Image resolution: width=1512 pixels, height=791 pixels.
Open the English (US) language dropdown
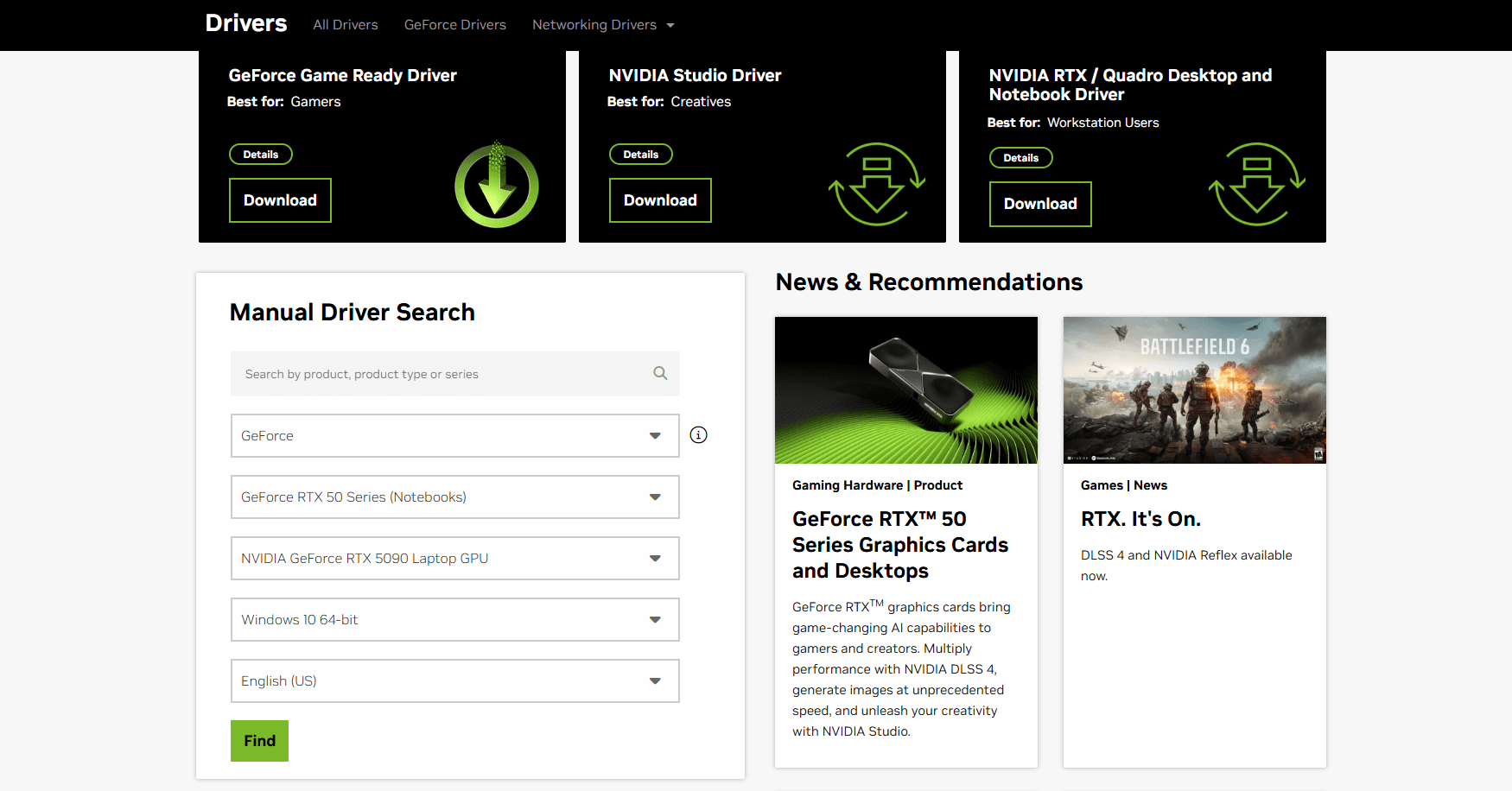455,681
